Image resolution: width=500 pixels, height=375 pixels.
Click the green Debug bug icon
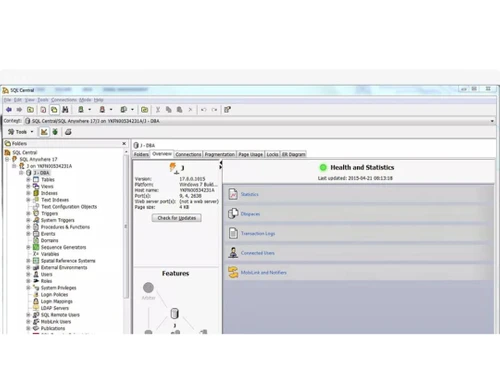pos(55,132)
